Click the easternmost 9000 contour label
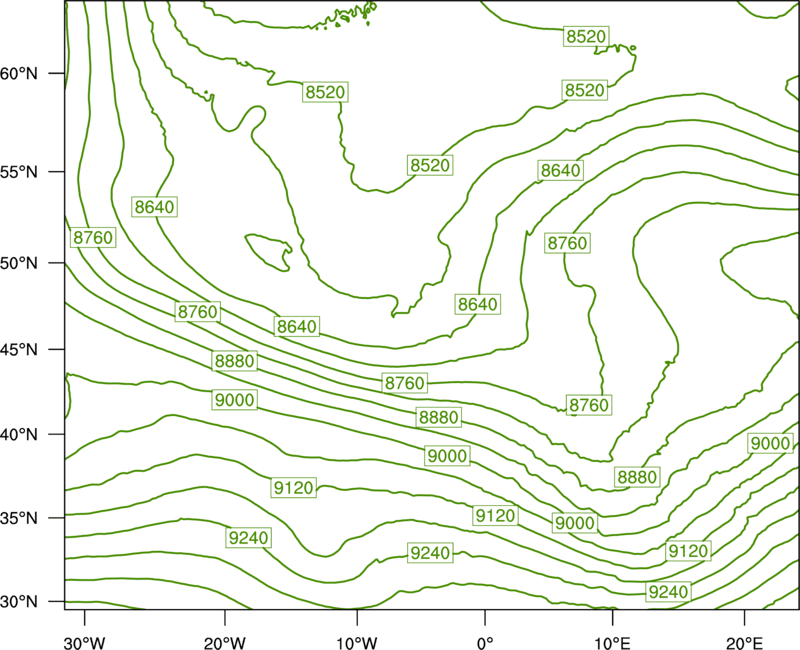 pos(771,443)
